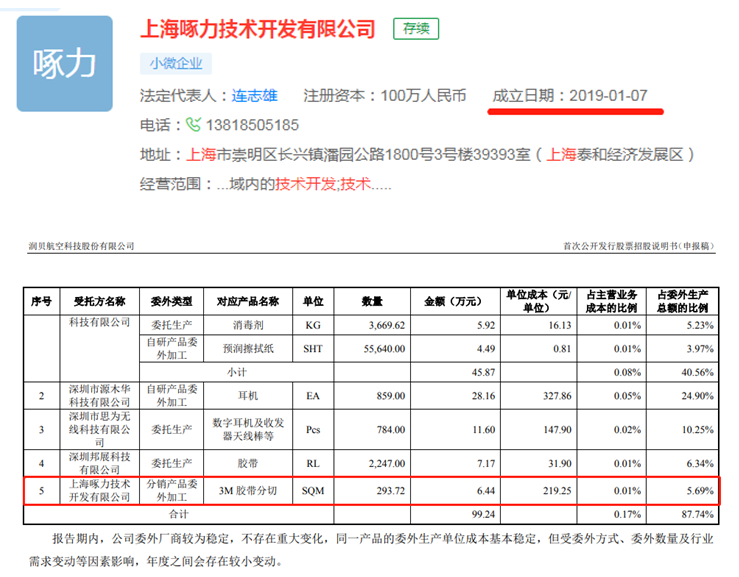Click cell 消毒剂 in product column

coord(248,325)
